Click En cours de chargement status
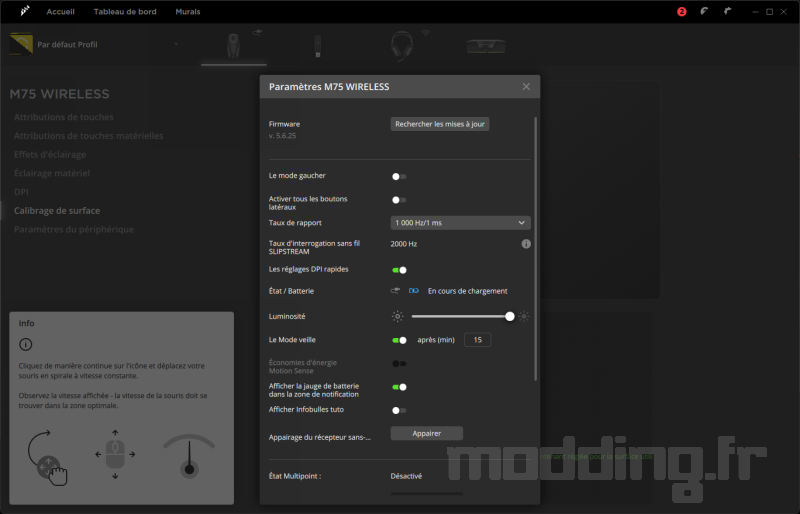Image resolution: width=800 pixels, height=514 pixels. tap(467, 291)
